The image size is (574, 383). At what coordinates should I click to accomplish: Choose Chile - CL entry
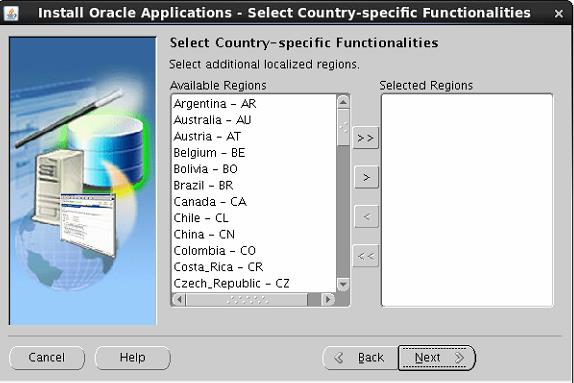254,218
